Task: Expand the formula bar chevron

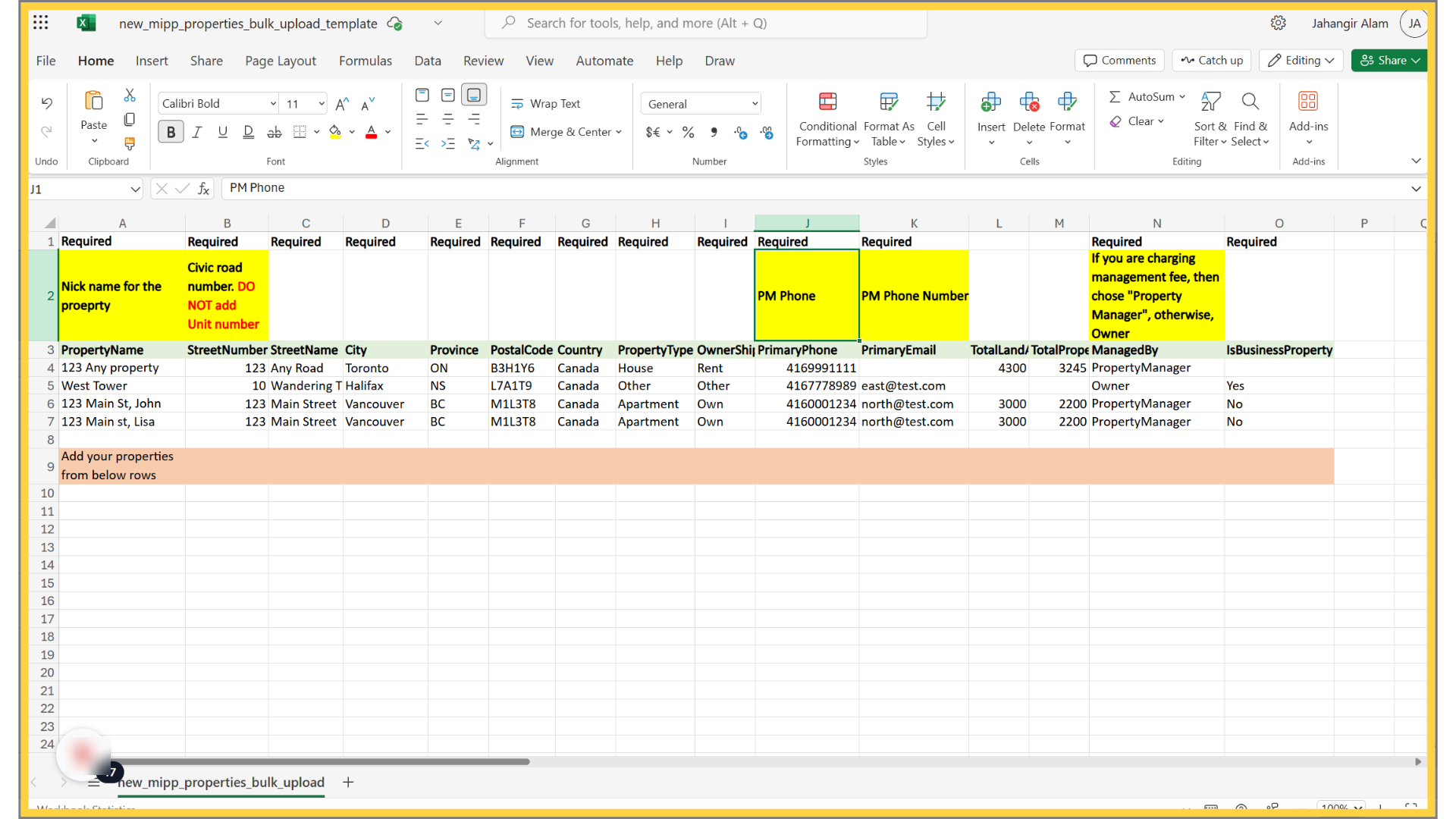Action: [1416, 189]
